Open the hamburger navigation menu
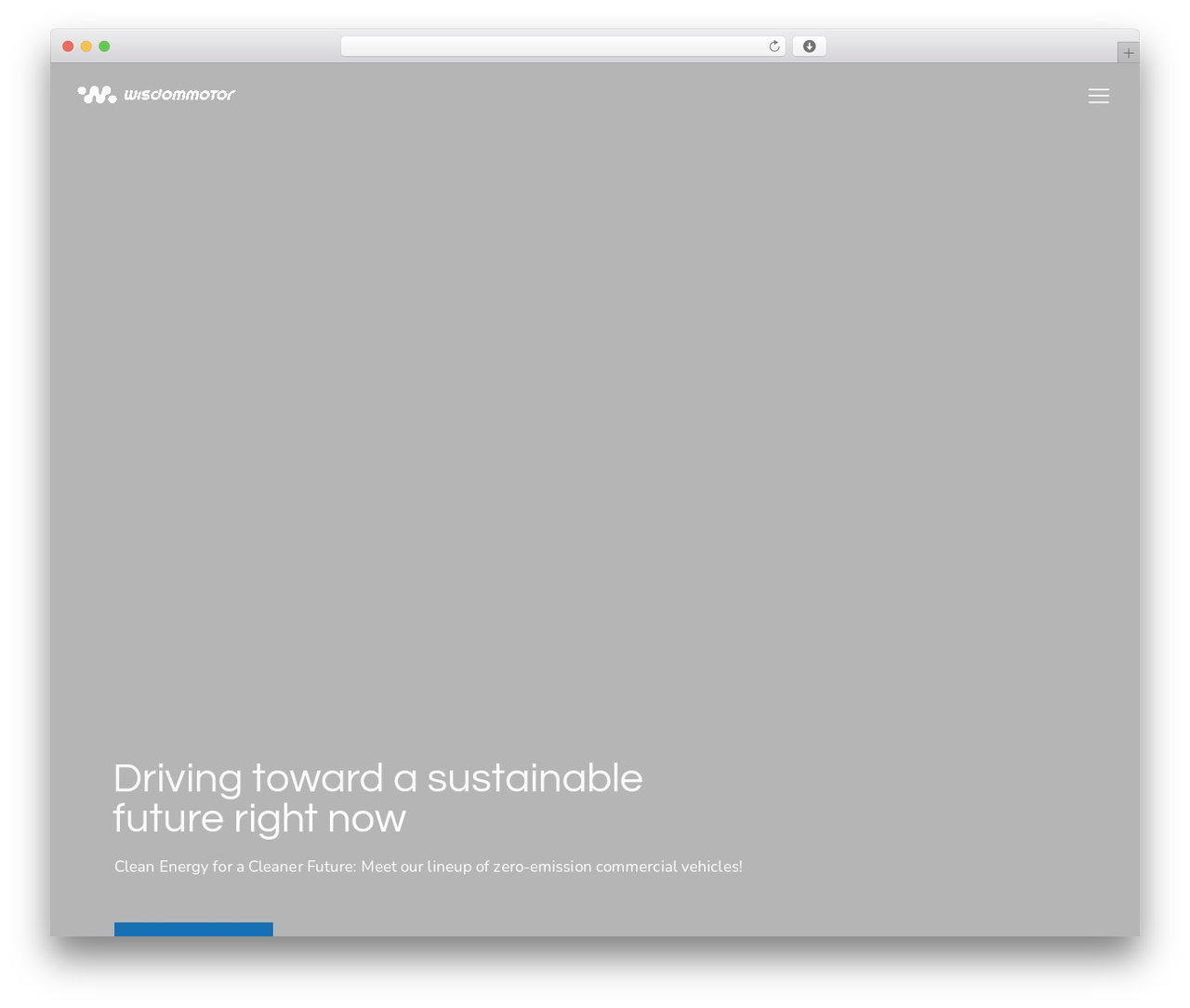Image resolution: width=1190 pixels, height=1008 pixels. tap(1099, 96)
